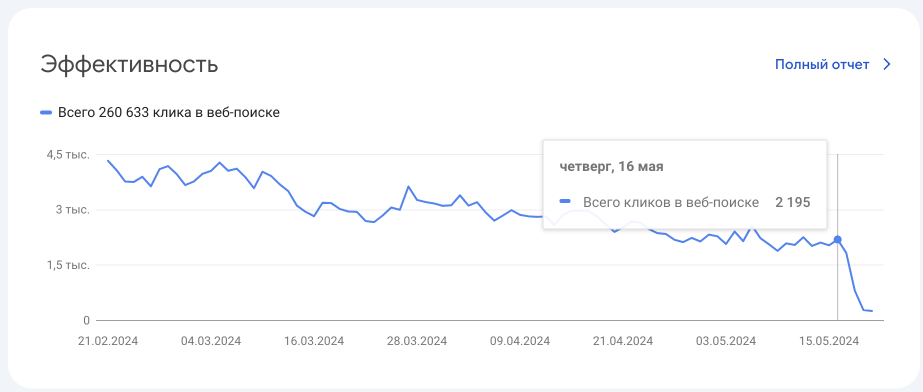923x392 pixels.
Task: Click the 21.02.2024 axis date label
Action: 108,341
